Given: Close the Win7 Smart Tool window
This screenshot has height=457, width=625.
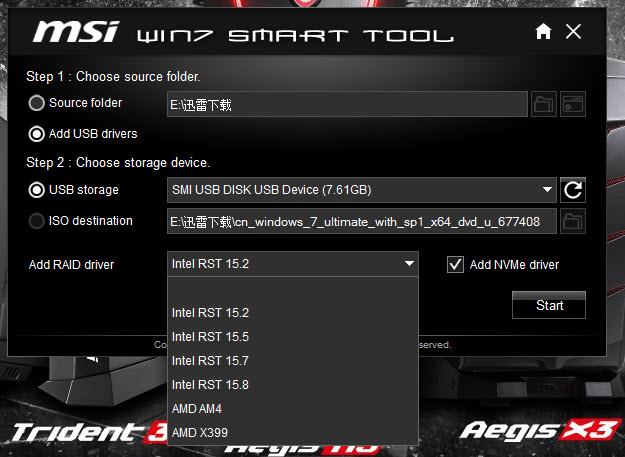Looking at the screenshot, I should click(573, 31).
